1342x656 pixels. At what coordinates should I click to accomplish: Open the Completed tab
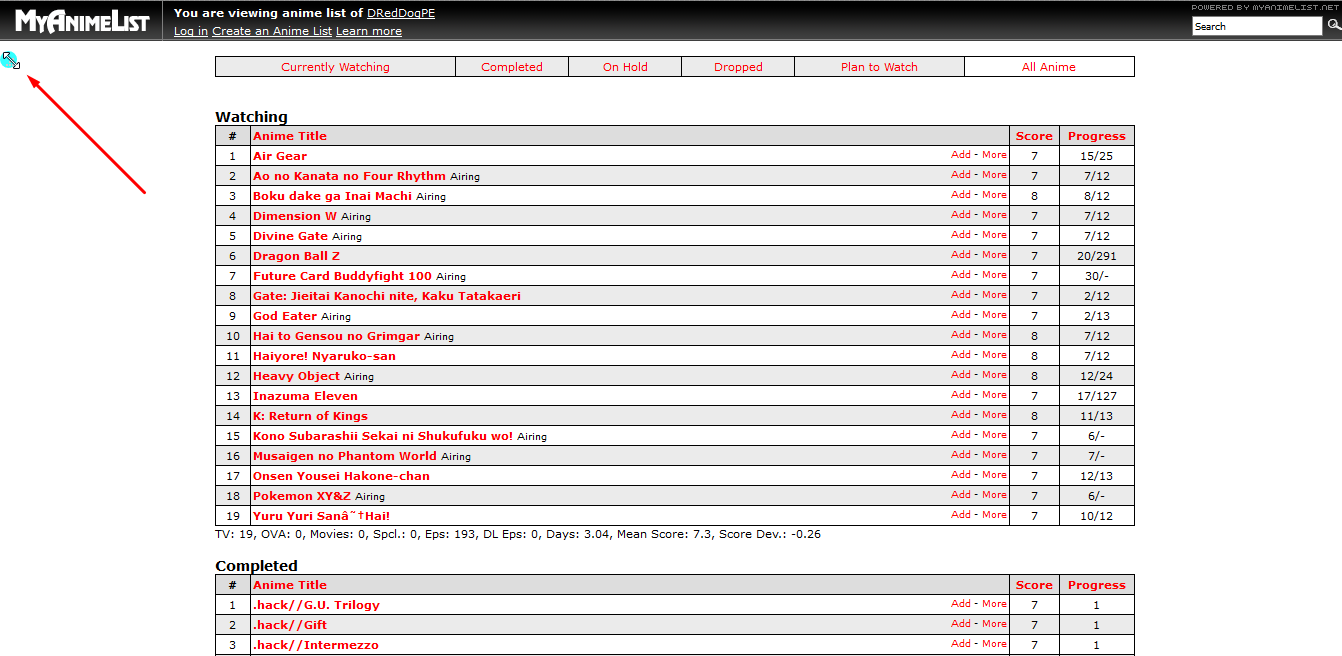(511, 67)
